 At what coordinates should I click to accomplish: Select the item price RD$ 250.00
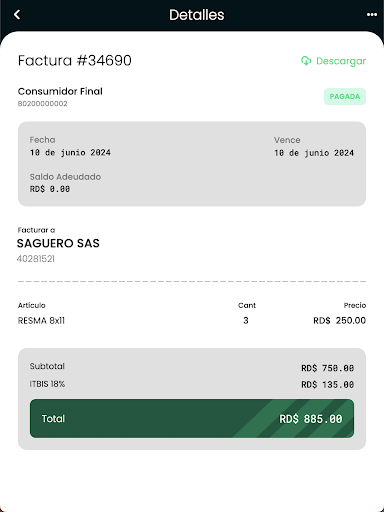point(339,320)
